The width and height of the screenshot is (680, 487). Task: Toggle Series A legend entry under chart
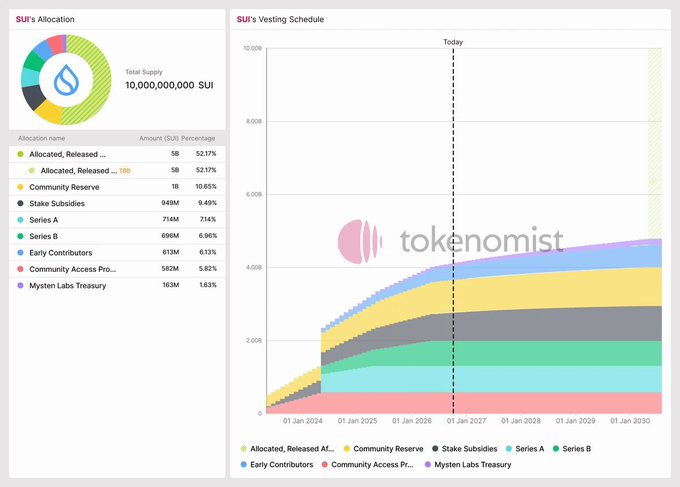(525, 448)
